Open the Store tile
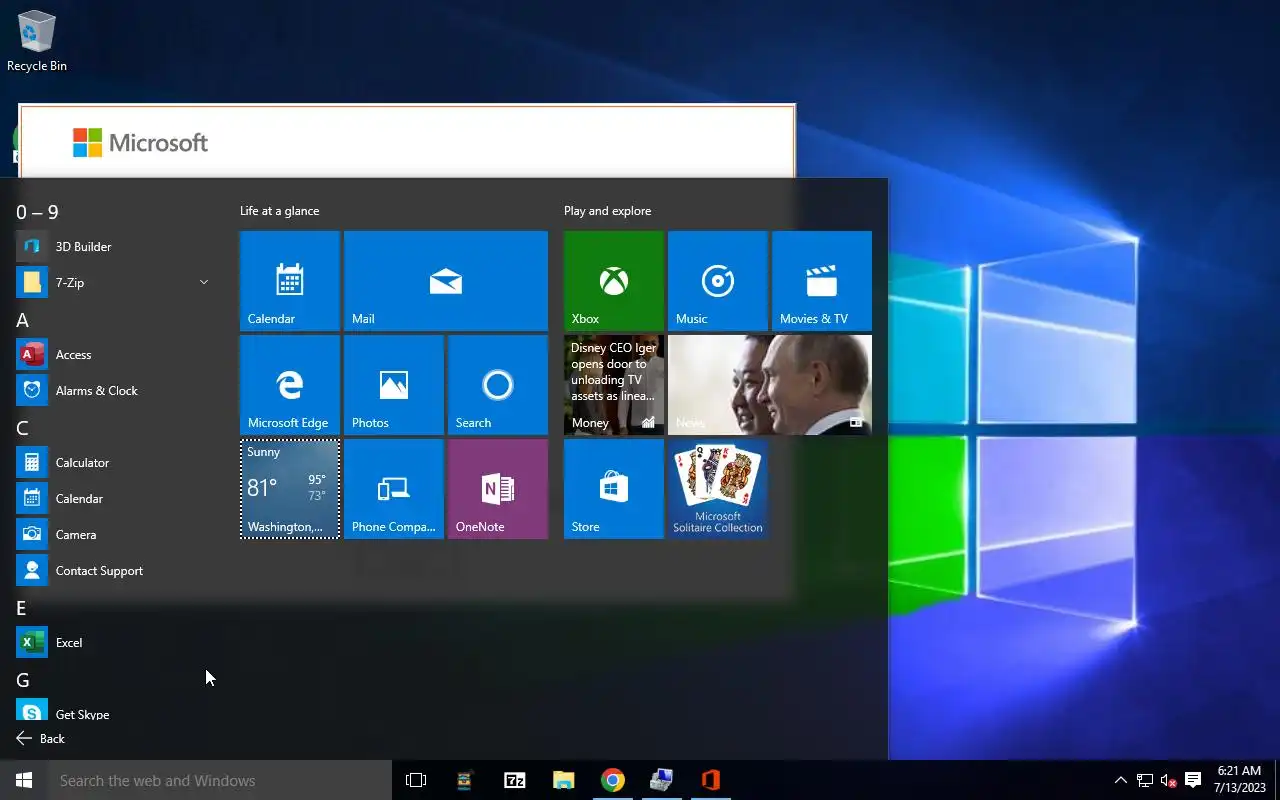This screenshot has width=1280, height=800. [614, 489]
